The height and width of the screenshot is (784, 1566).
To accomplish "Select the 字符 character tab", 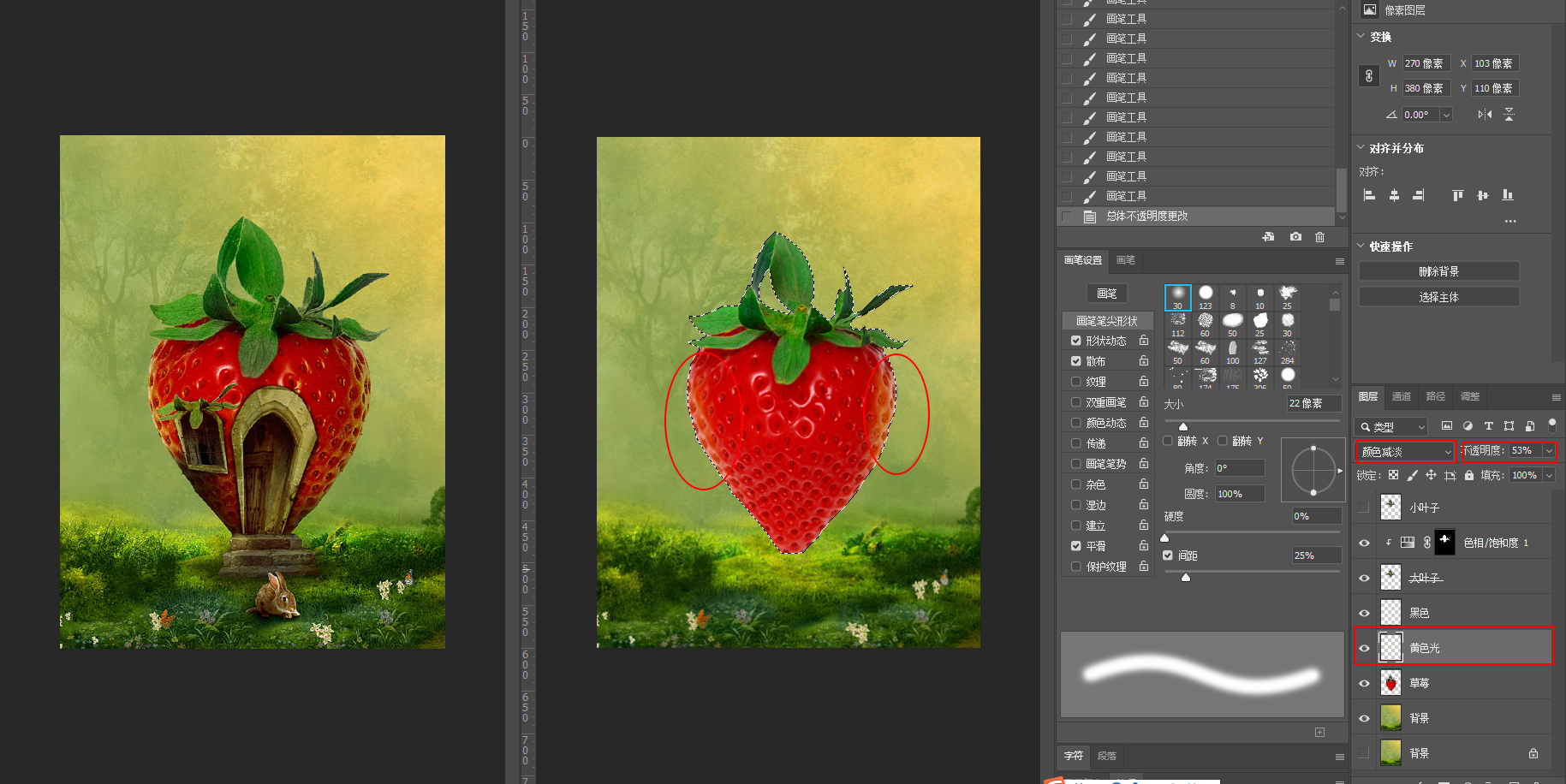I will tap(1074, 756).
